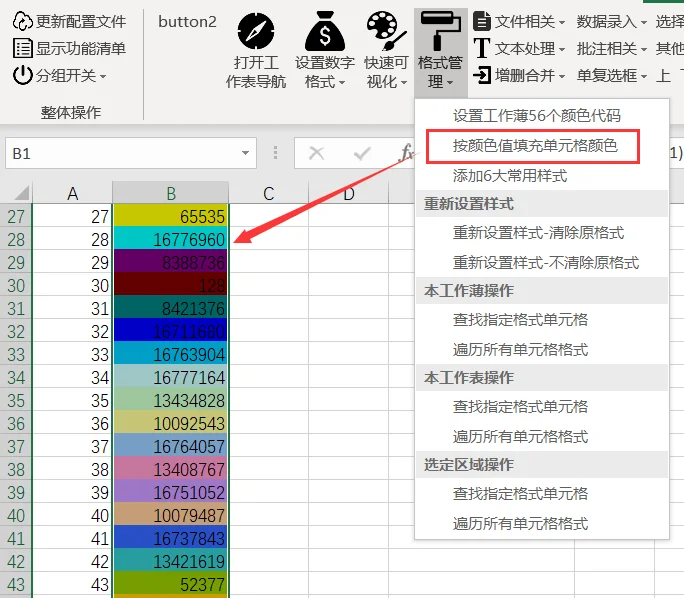Click the 打开工作表导航 button label
The width and height of the screenshot is (684, 598).
point(256,72)
